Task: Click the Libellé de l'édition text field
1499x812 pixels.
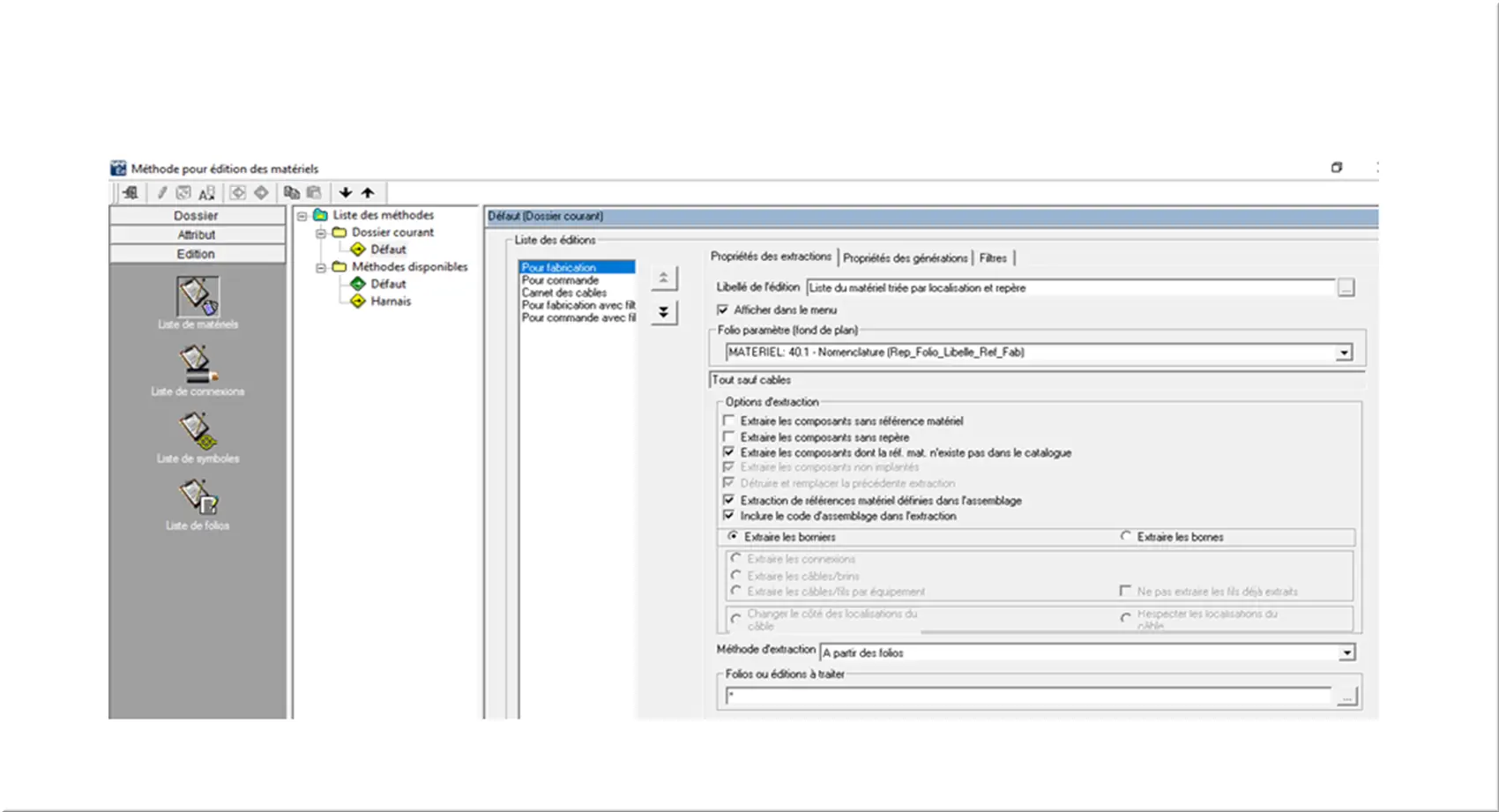Action: point(1071,288)
